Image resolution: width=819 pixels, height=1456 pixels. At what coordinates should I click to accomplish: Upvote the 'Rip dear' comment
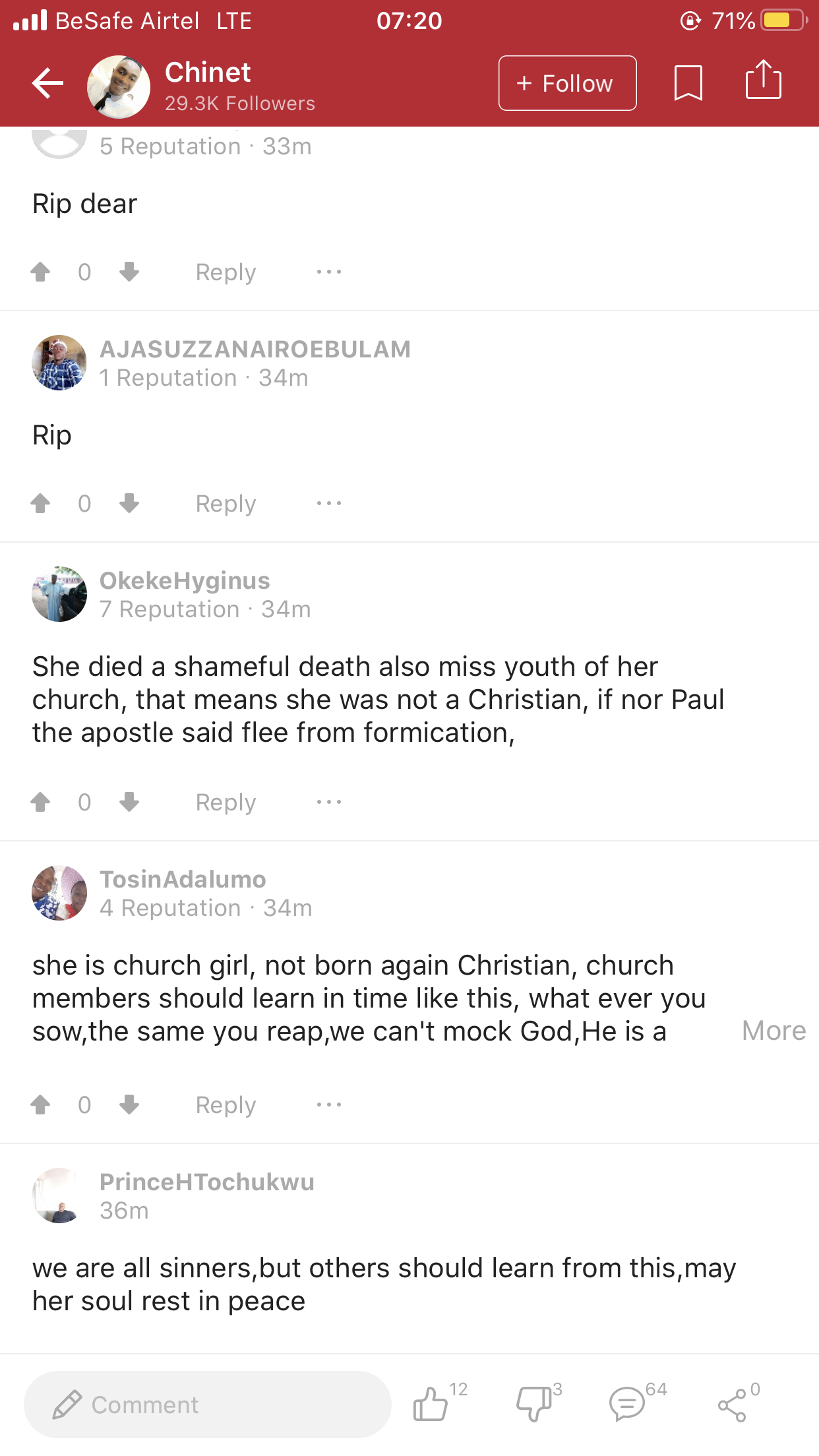[41, 272]
